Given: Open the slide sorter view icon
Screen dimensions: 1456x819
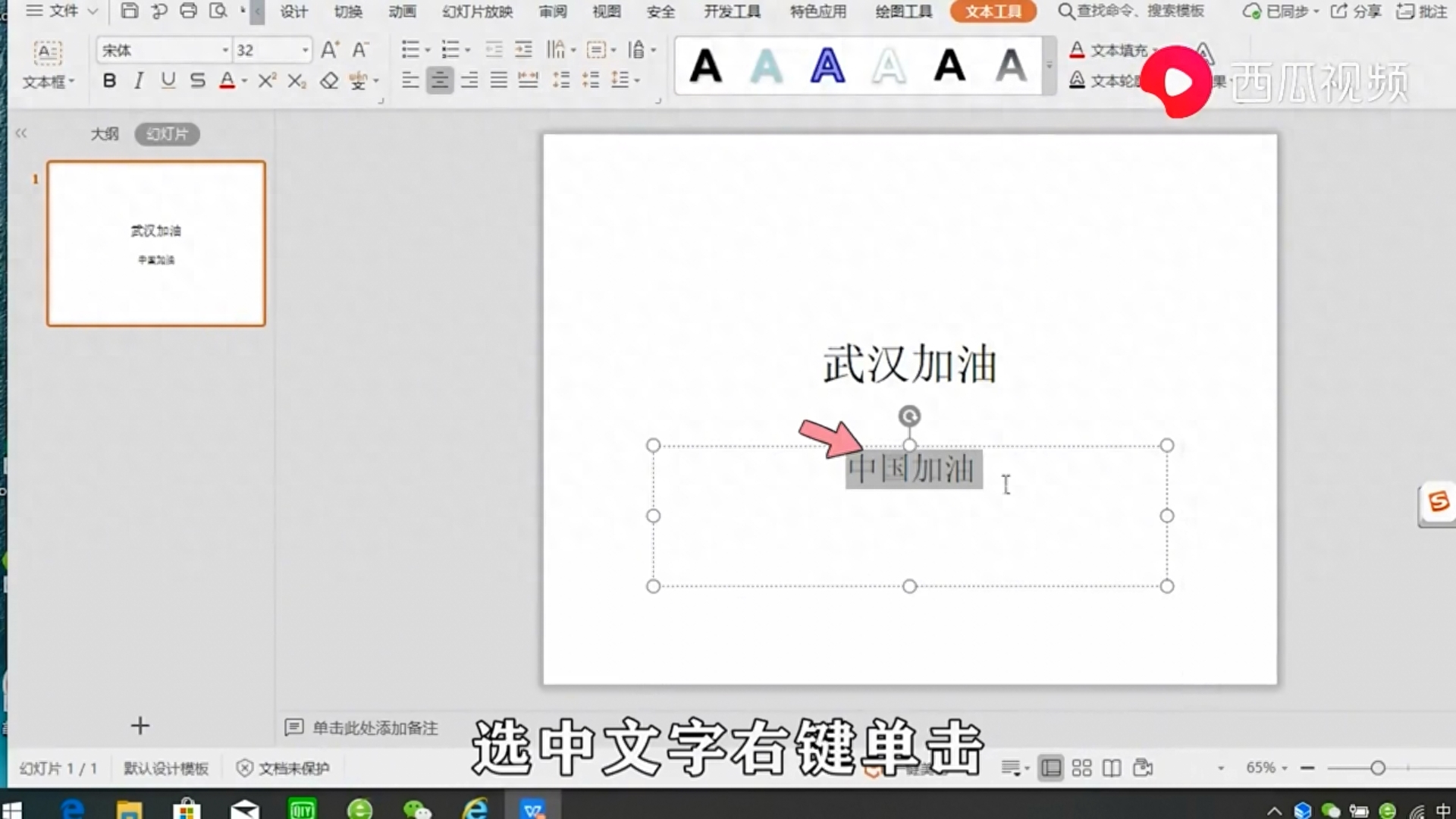Looking at the screenshot, I should pos(1081,767).
